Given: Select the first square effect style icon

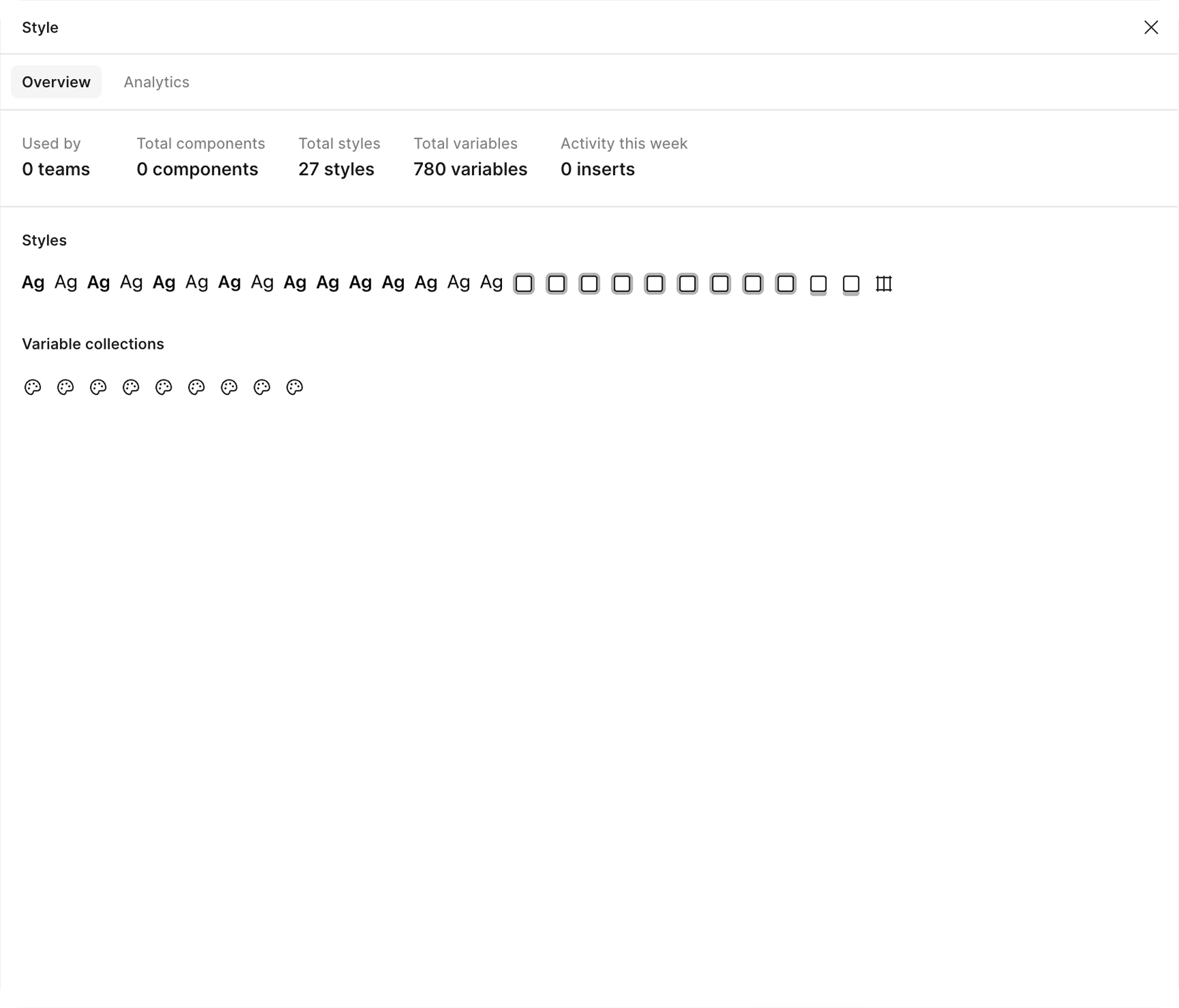Looking at the screenshot, I should pyautogui.click(x=524, y=283).
